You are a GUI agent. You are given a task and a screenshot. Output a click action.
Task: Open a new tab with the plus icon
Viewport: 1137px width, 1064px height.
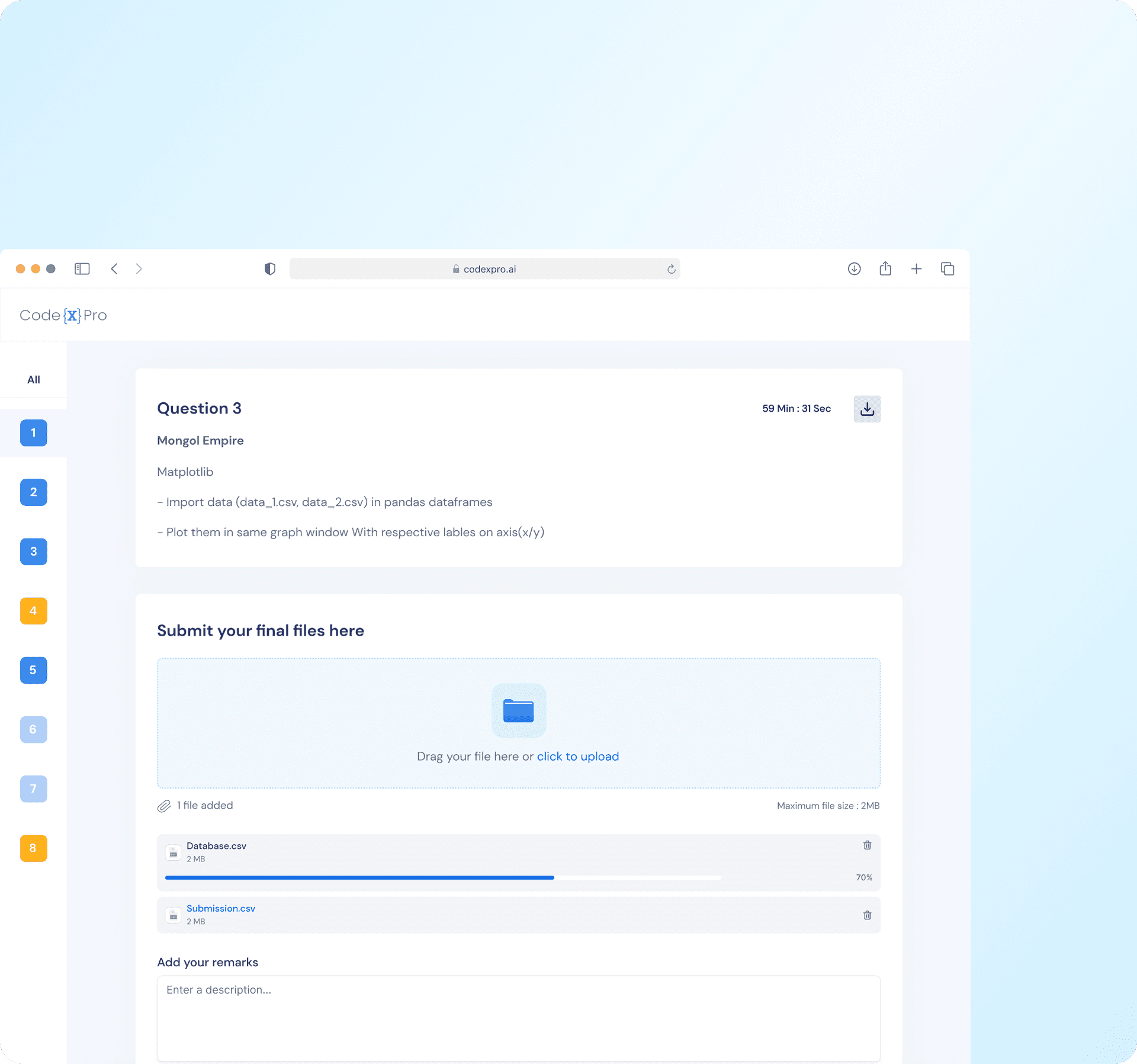click(x=916, y=269)
